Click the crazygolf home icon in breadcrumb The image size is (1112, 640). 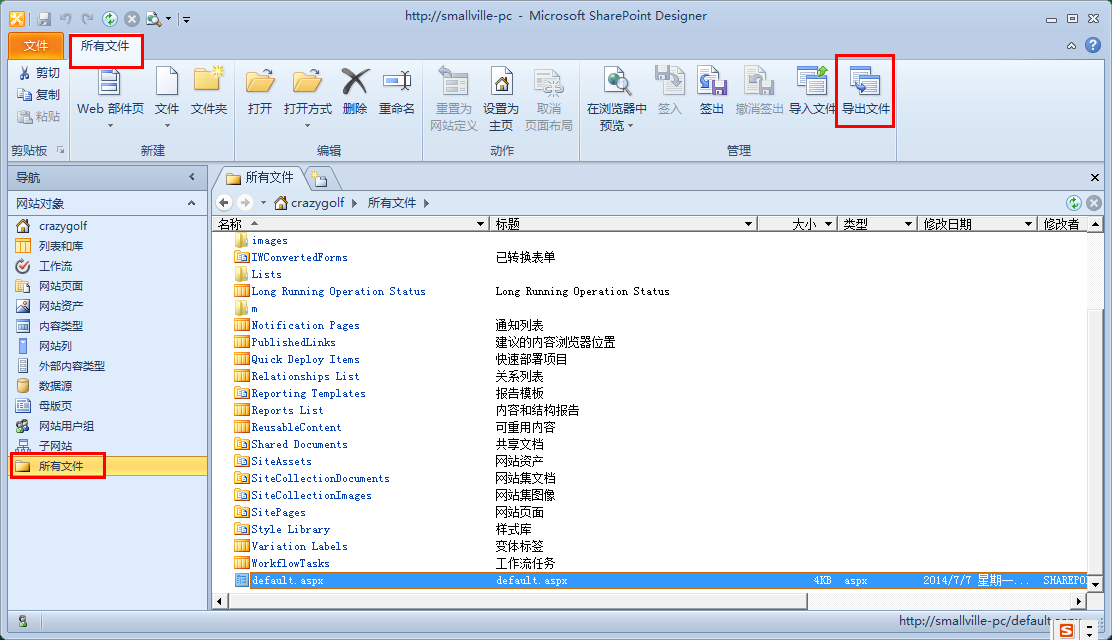[x=281, y=203]
